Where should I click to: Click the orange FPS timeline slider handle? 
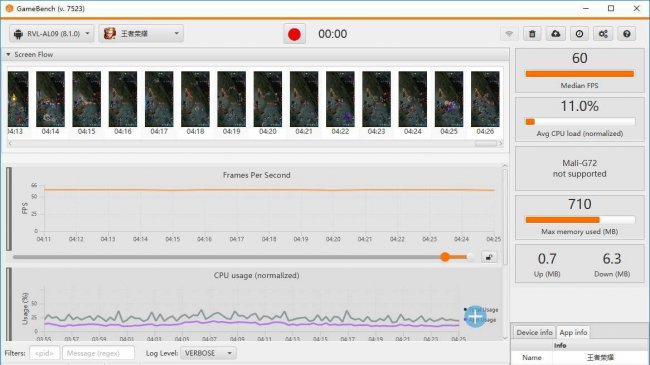coord(445,257)
